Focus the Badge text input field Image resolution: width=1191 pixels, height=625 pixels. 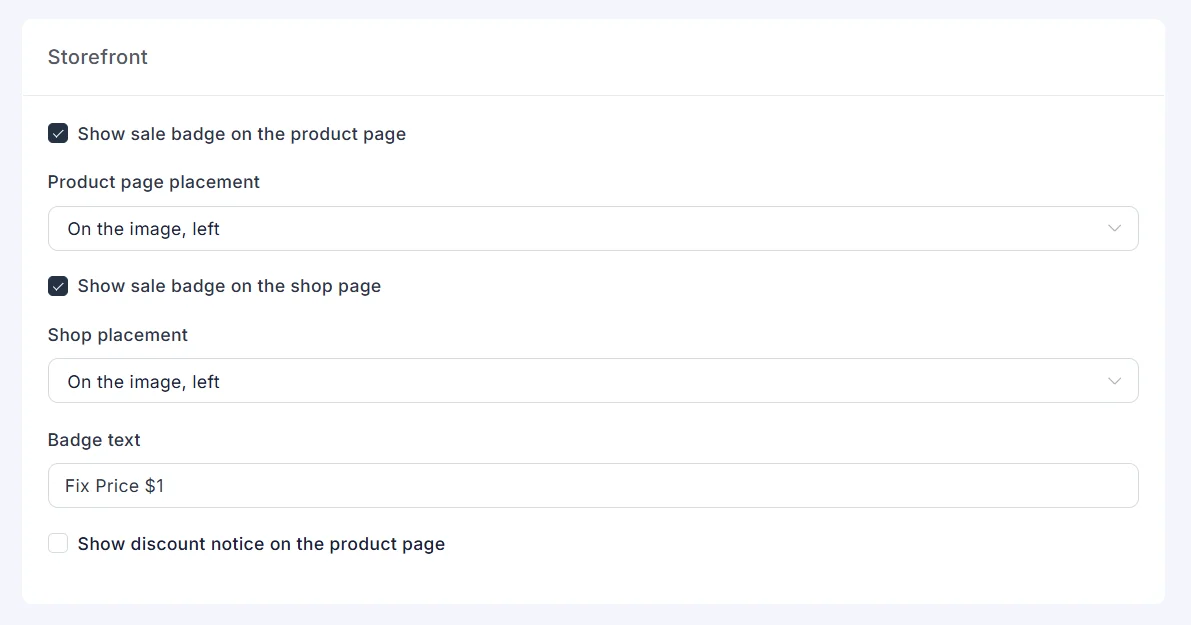point(593,485)
